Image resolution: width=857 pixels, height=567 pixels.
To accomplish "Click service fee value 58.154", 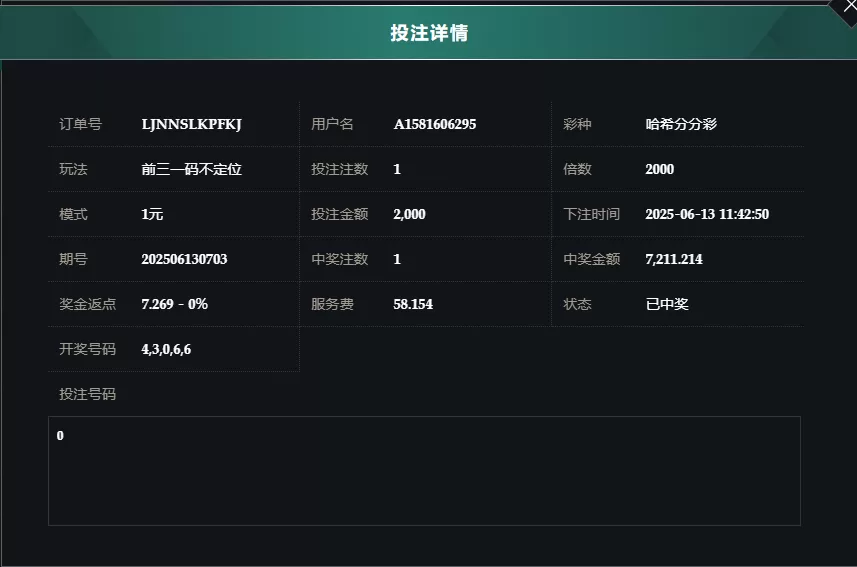I will tap(413, 304).
